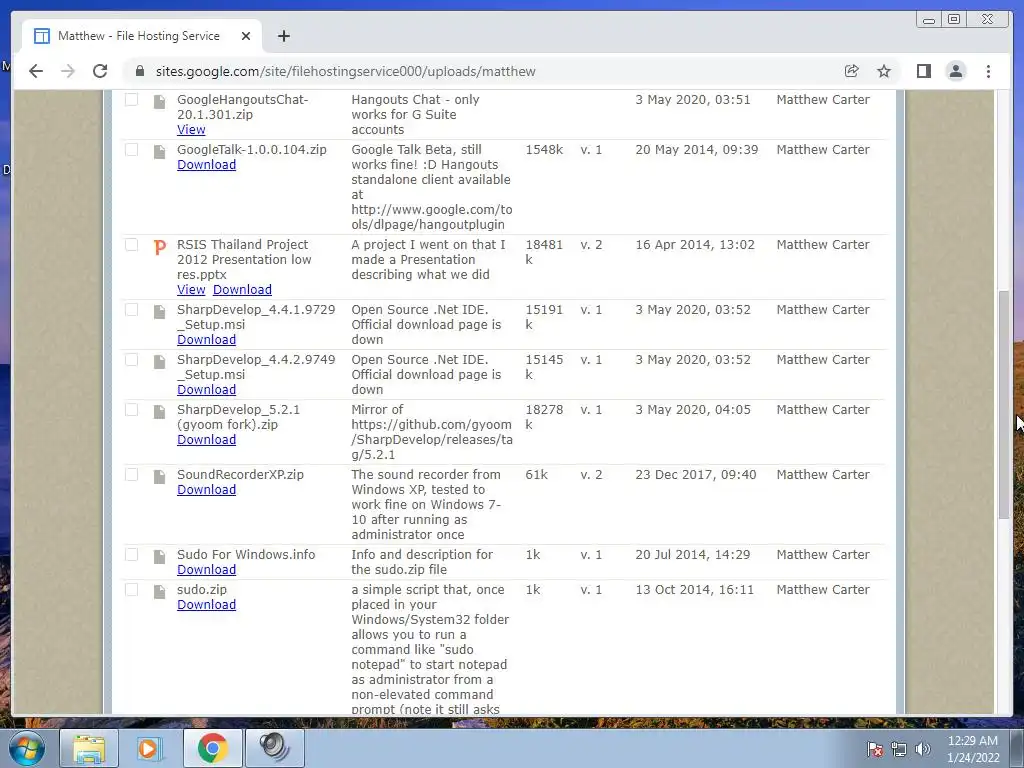Click the file icon beside GoogleHangoutsChat zip
The width and height of the screenshot is (1024, 768).
click(159, 101)
